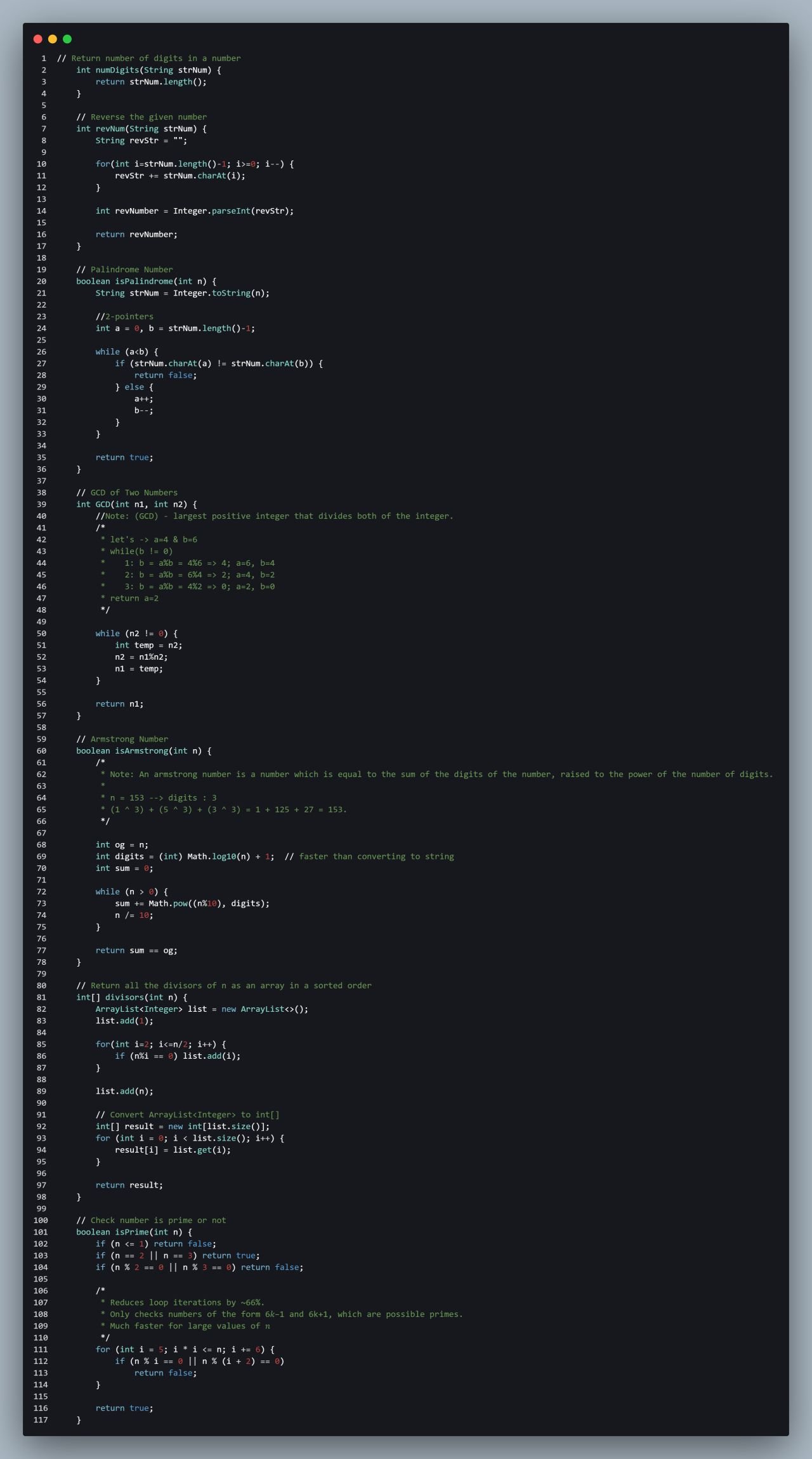Click the yellow minimize window dot
This screenshot has height=1459, width=812.
[53, 39]
